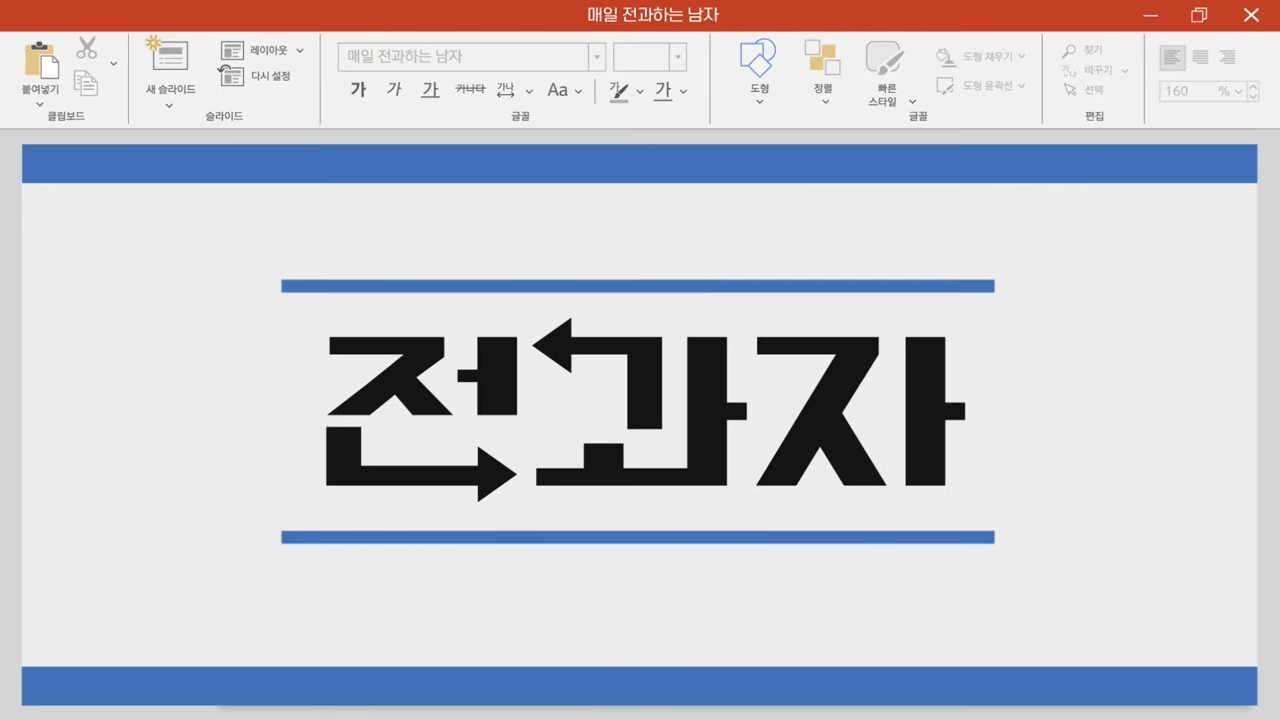
Task: Click the zoom stepper up/down arrows
Action: [1253, 91]
